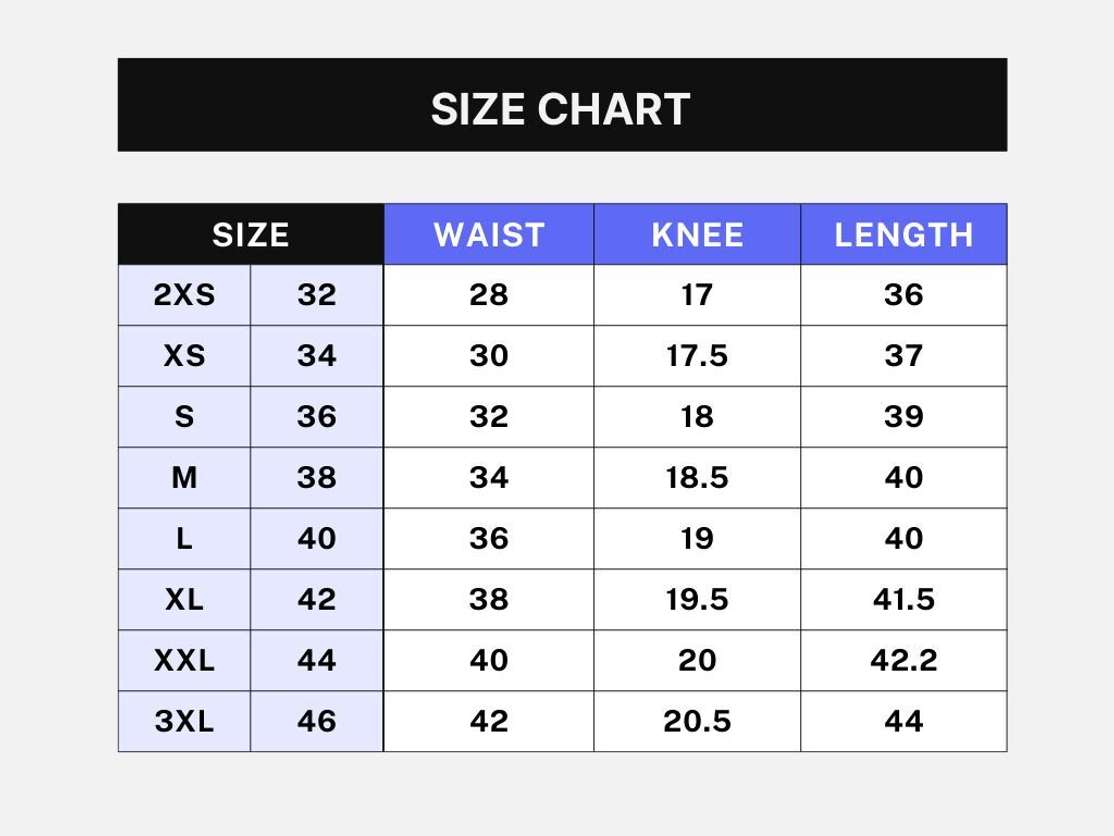1114x836 pixels.
Task: Select the M size label cell
Action: 184,478
